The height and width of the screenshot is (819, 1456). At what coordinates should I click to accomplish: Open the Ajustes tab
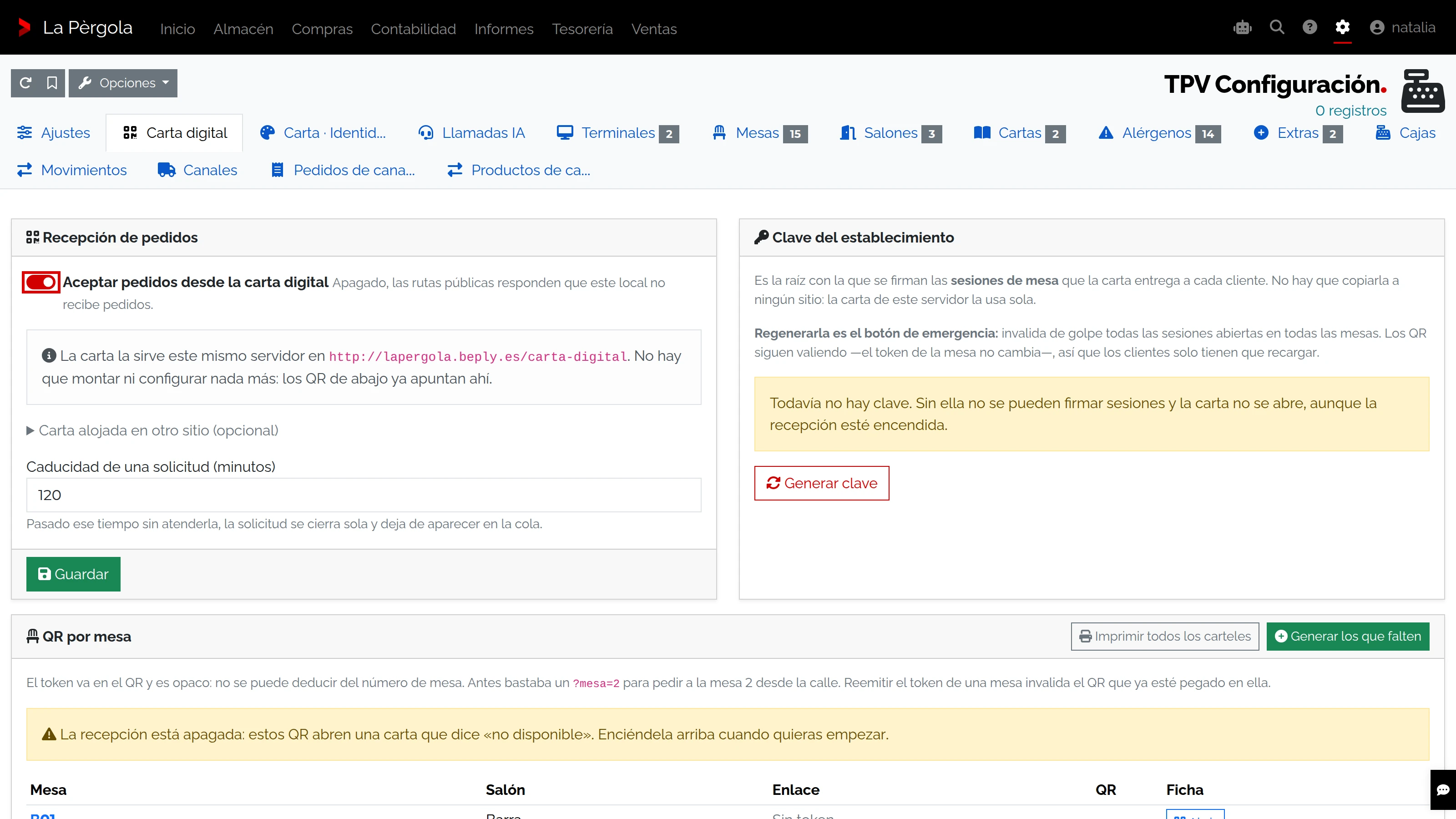coord(53,133)
